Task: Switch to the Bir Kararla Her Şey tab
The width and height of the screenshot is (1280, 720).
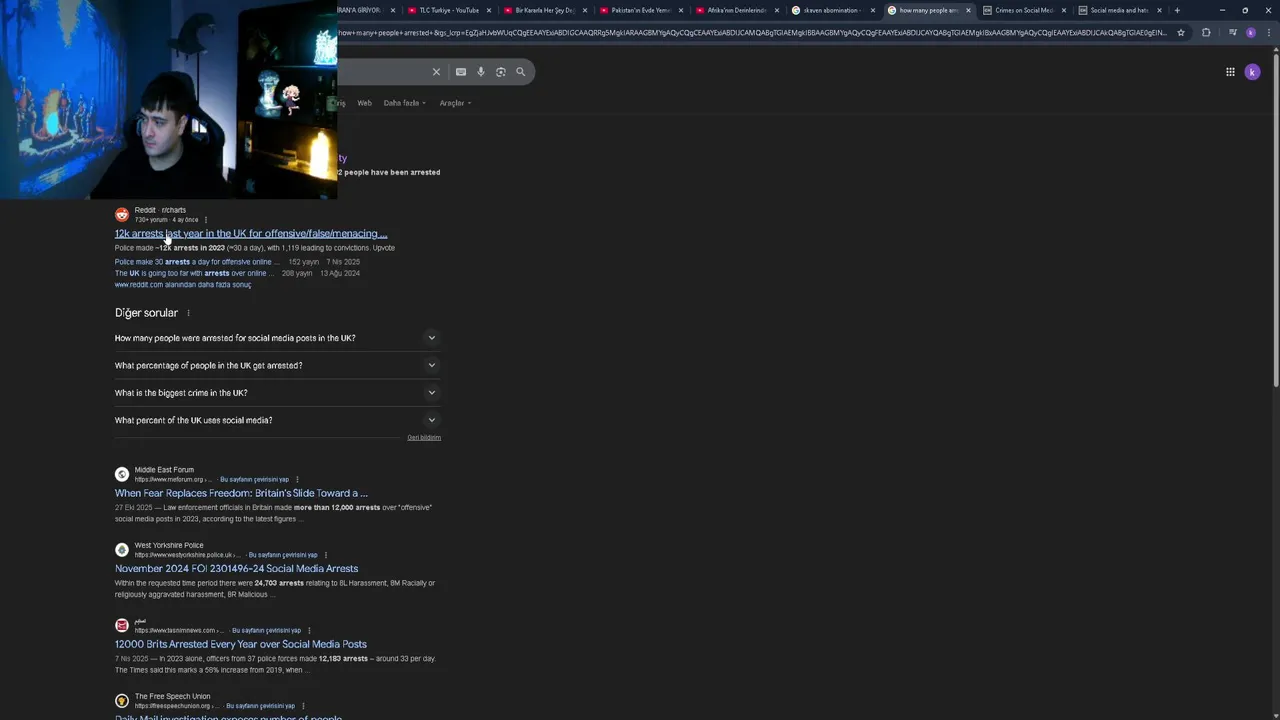Action: click(x=545, y=10)
